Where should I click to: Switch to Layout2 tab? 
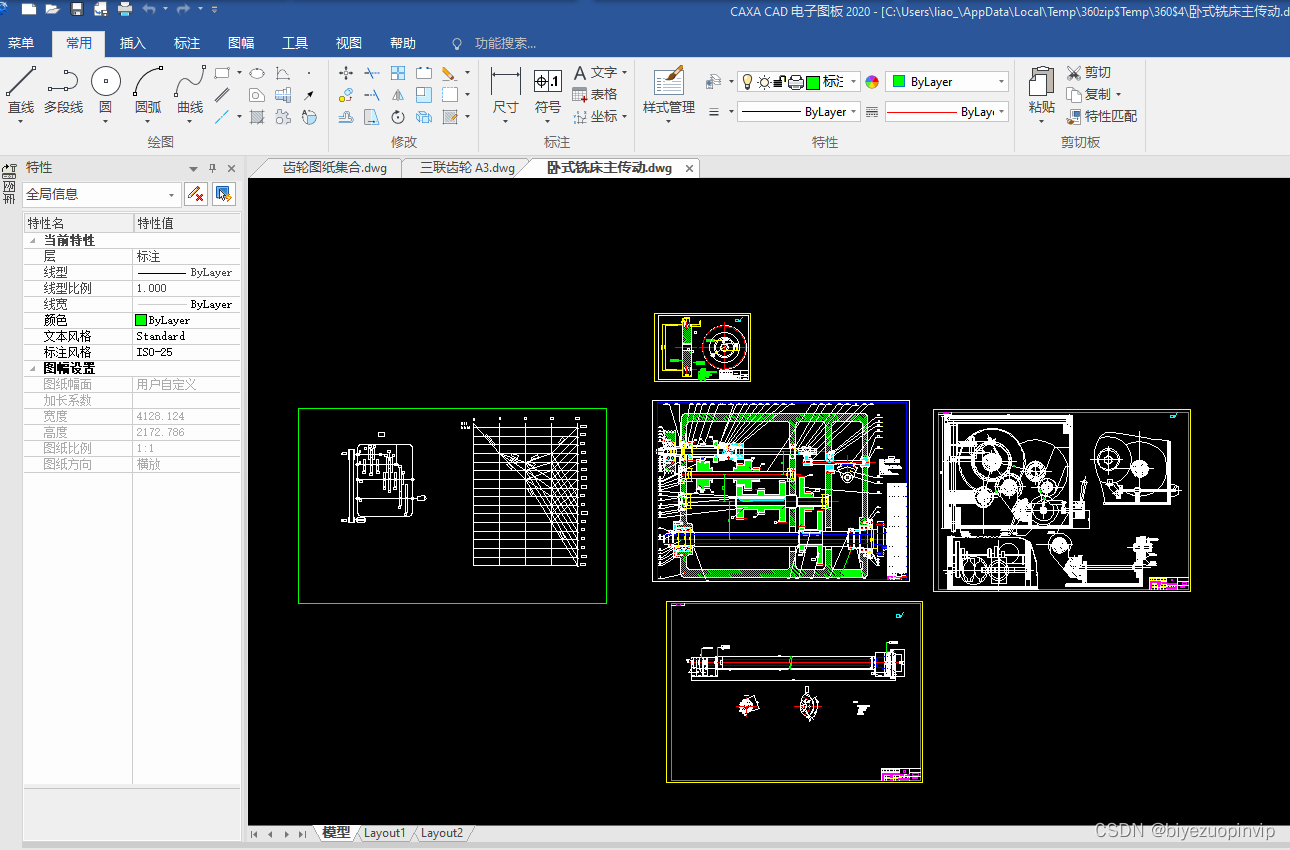tap(442, 833)
